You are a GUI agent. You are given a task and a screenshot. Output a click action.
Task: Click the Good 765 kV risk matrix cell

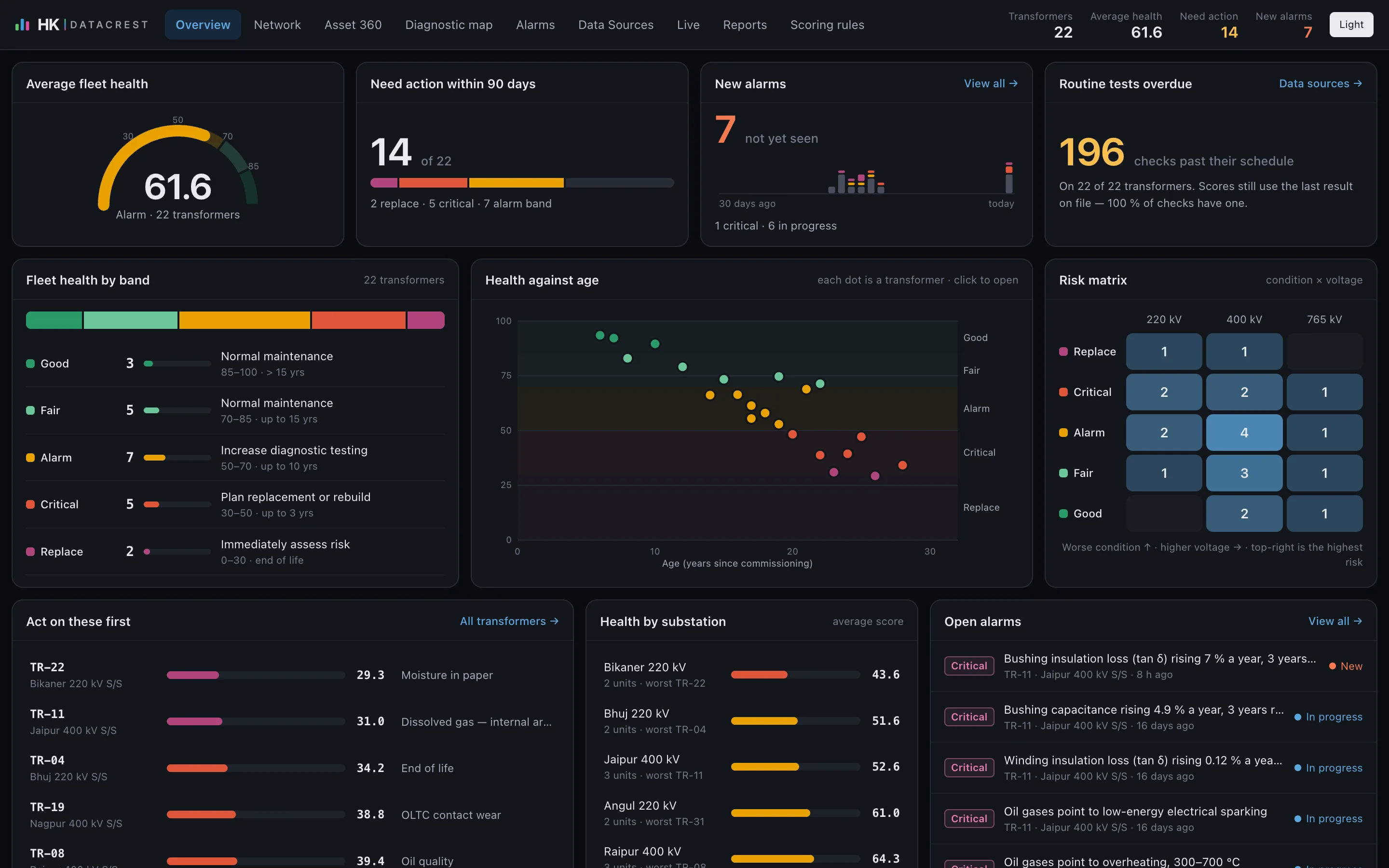[x=1325, y=514]
